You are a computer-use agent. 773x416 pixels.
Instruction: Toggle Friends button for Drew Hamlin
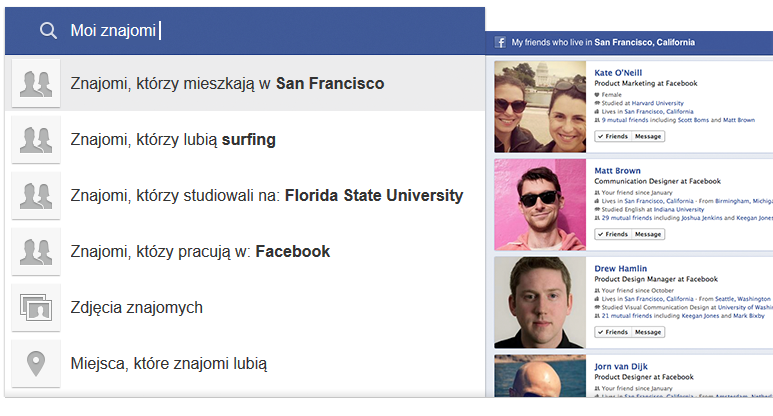pos(613,332)
